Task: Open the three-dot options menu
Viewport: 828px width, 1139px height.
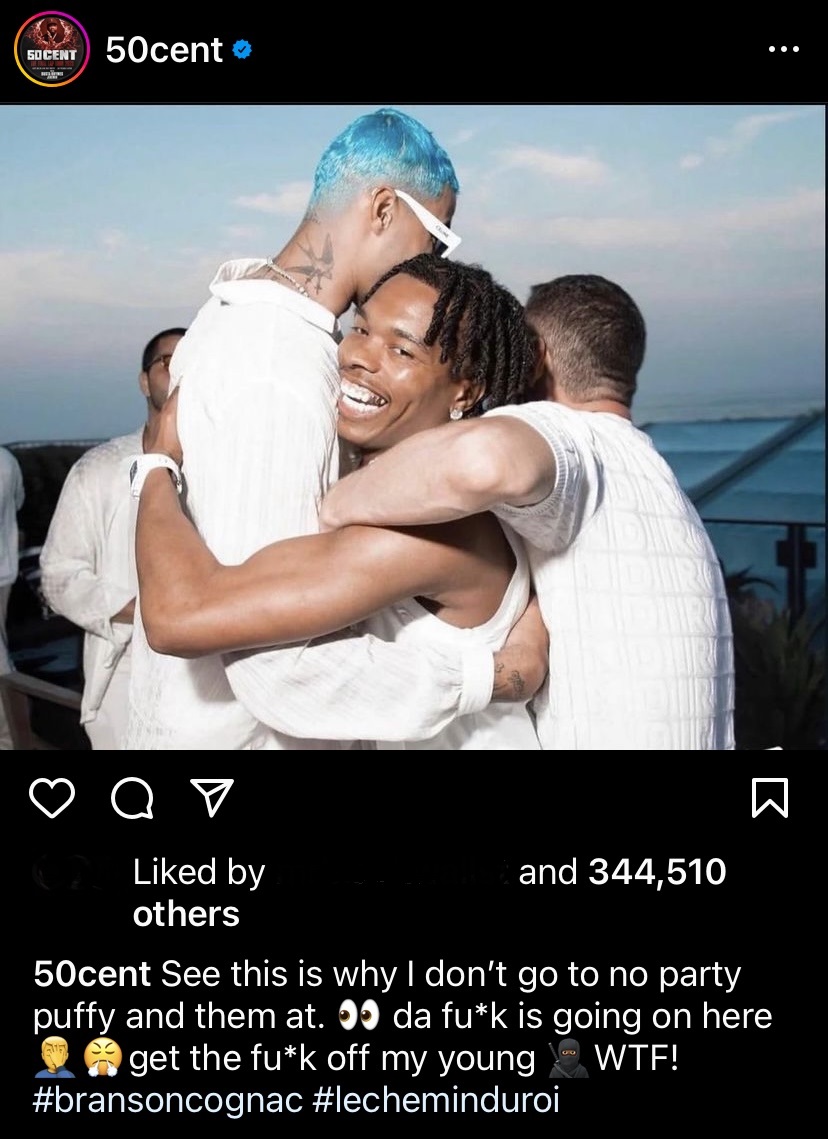Action: point(784,49)
